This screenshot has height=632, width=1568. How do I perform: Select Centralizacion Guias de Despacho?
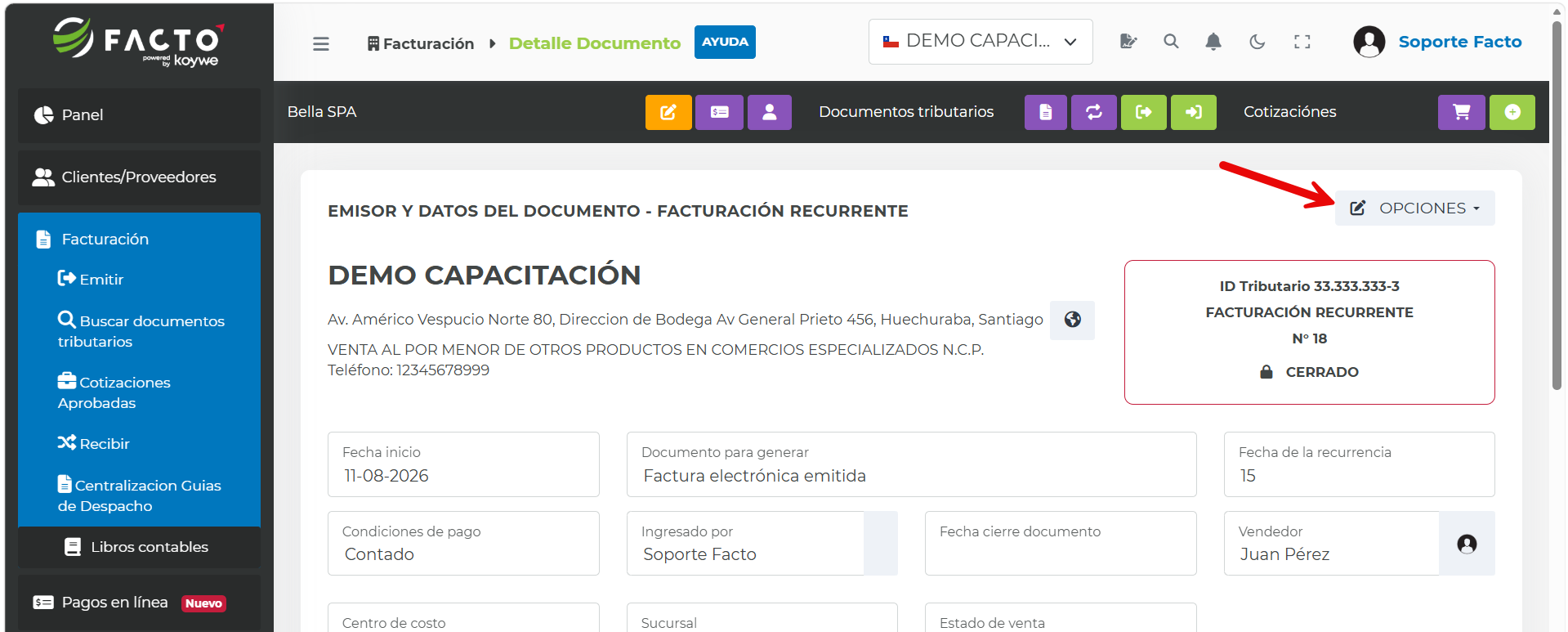pos(139,495)
